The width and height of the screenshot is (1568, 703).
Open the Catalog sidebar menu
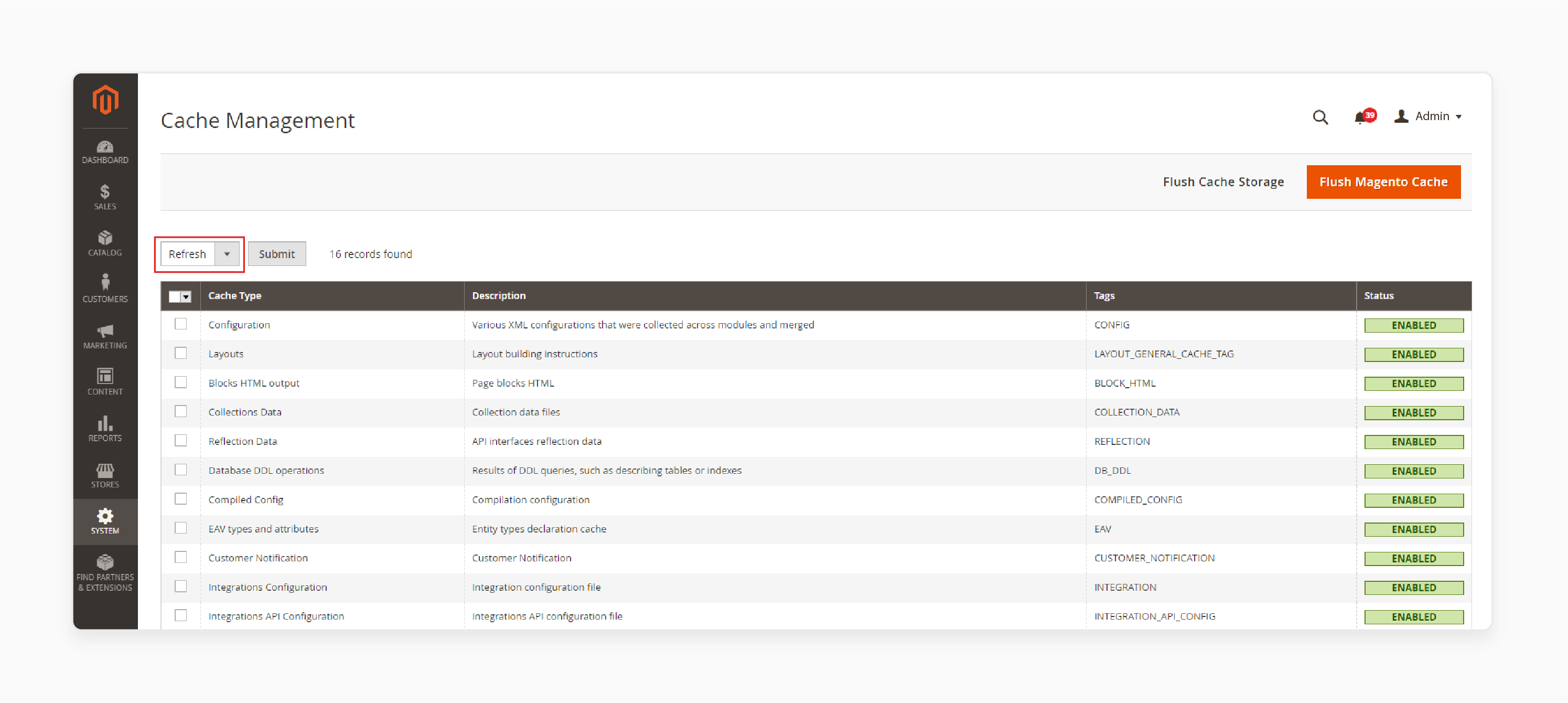(105, 243)
